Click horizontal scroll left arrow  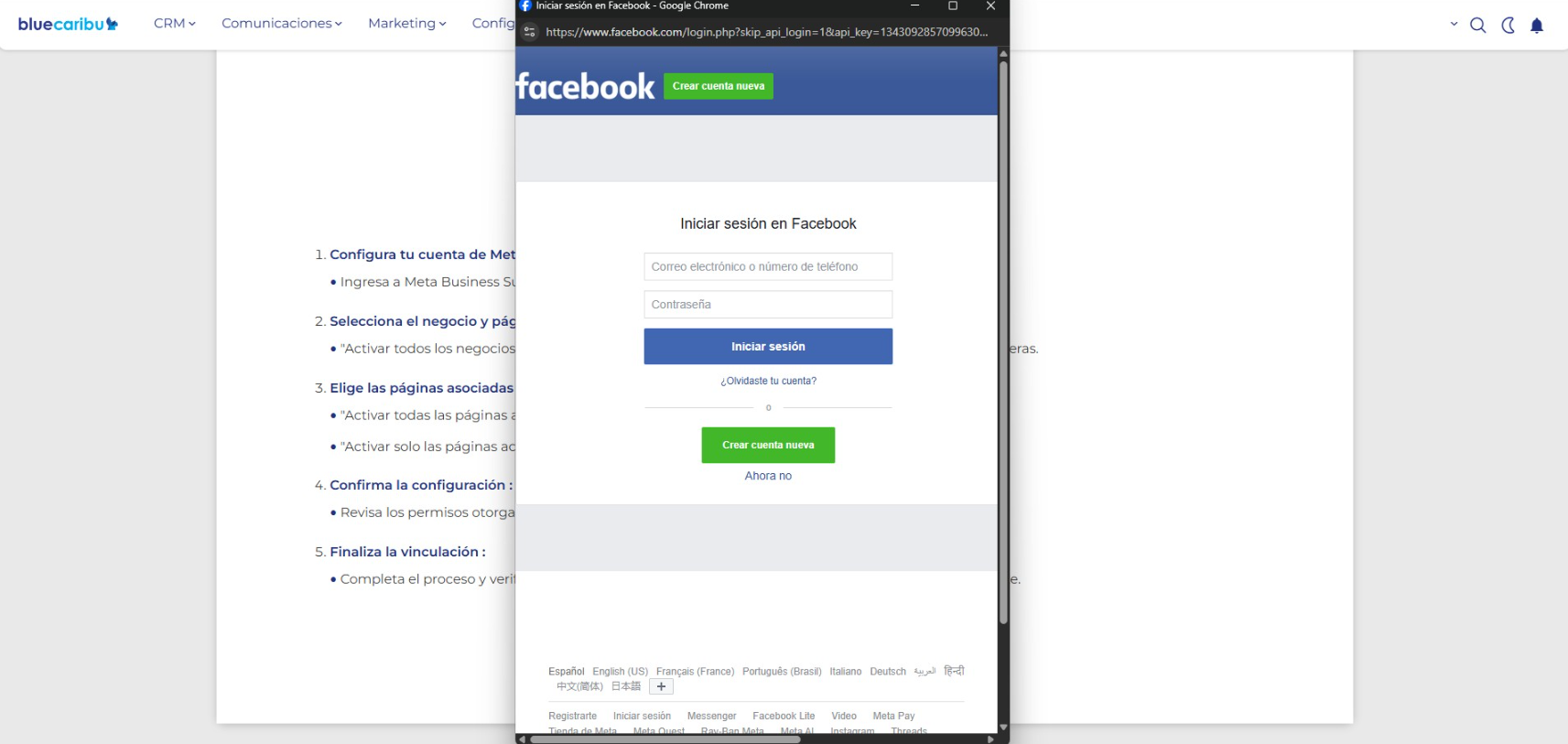522,739
